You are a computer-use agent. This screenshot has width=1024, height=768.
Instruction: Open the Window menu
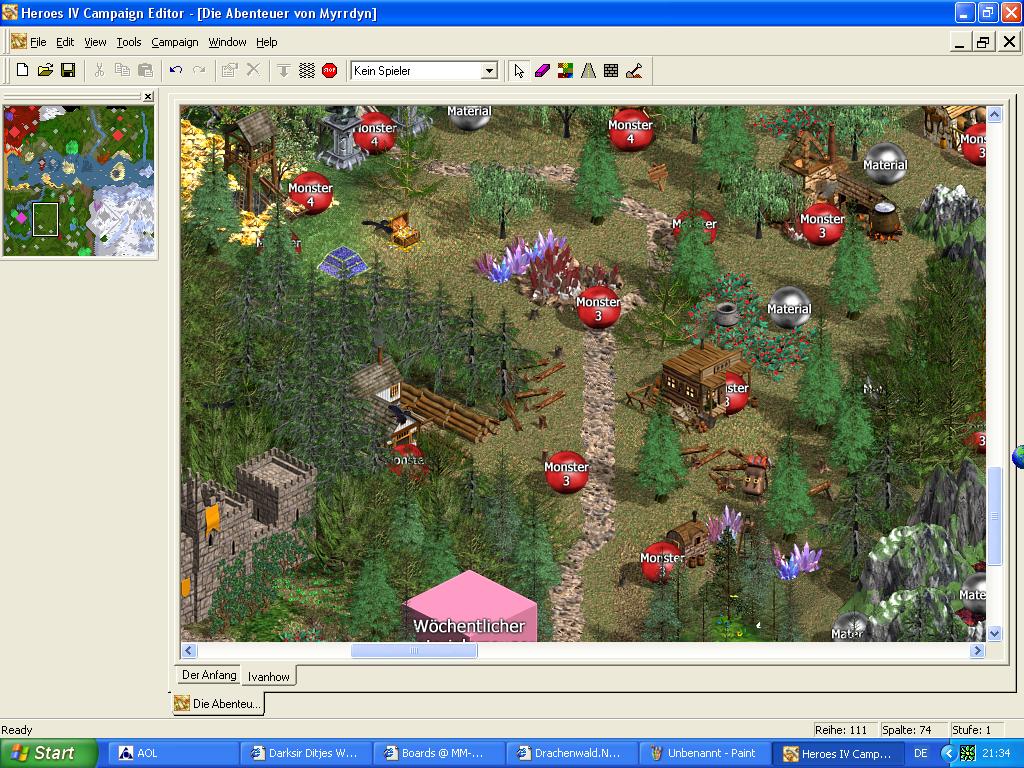coord(227,42)
